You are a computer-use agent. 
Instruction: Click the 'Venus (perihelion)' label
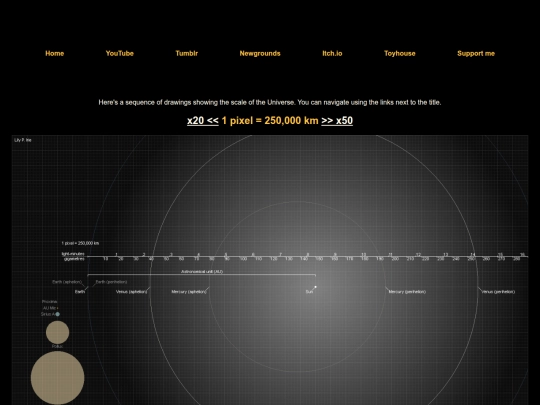pyautogui.click(x=498, y=292)
